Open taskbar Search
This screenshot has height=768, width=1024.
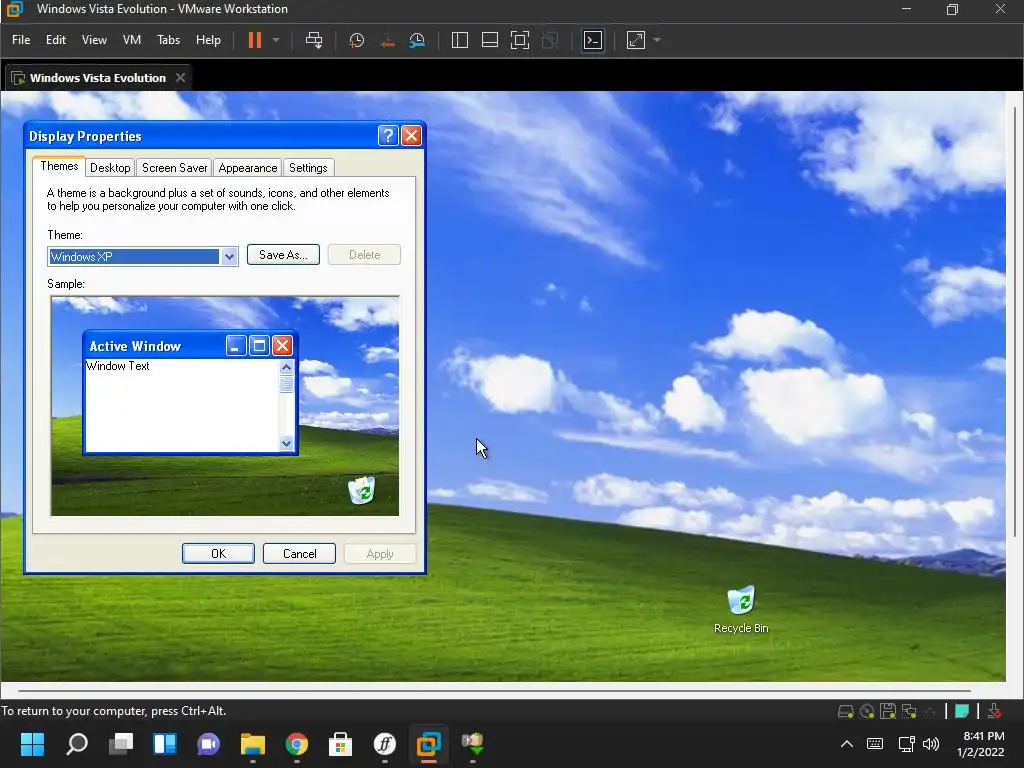(x=76, y=744)
